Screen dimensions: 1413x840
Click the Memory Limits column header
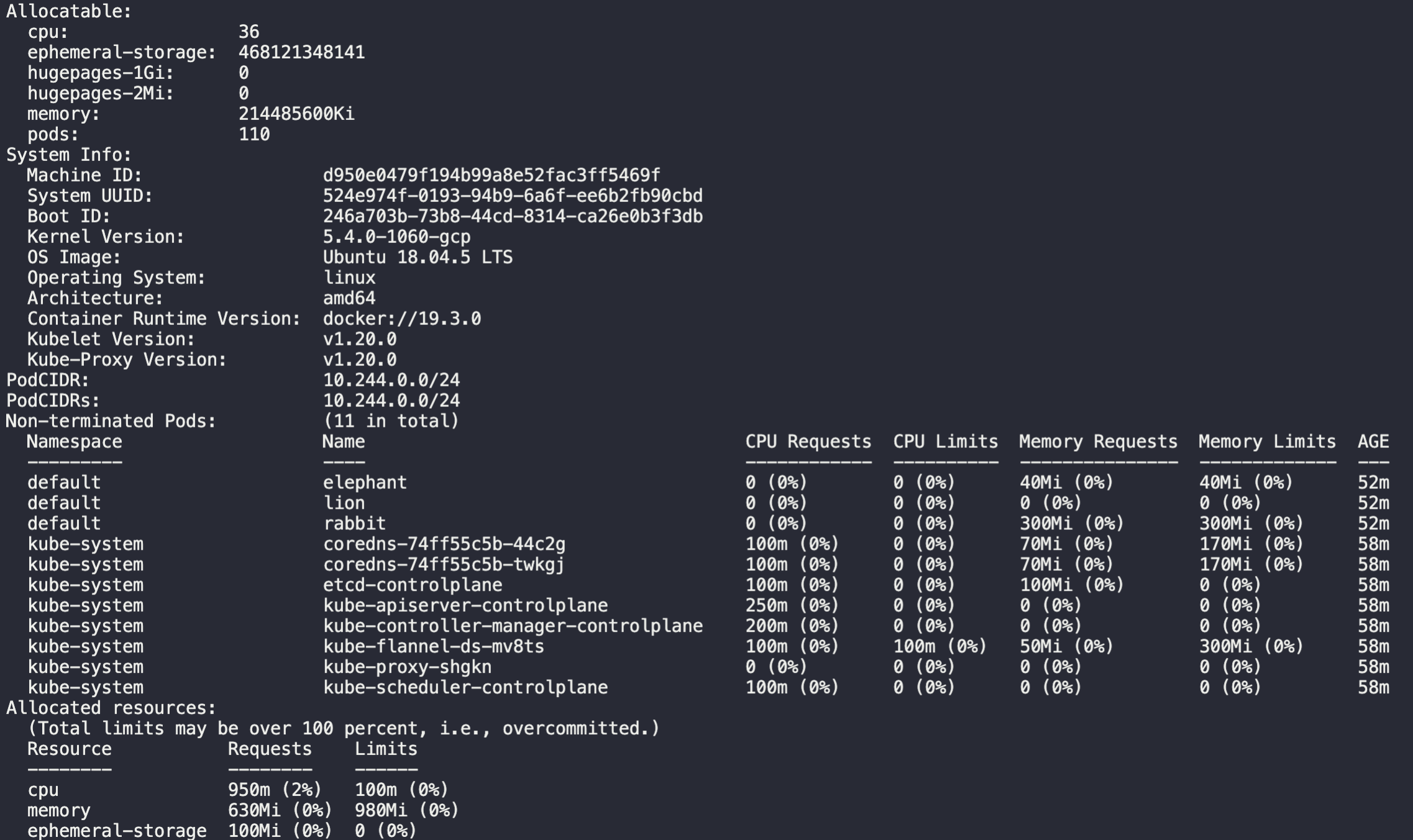click(x=1267, y=442)
